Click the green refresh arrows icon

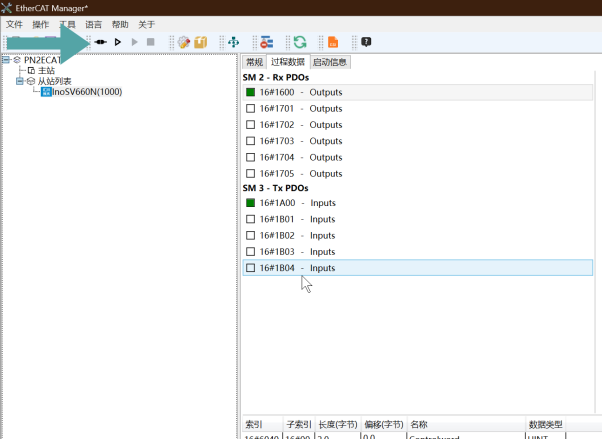point(300,42)
